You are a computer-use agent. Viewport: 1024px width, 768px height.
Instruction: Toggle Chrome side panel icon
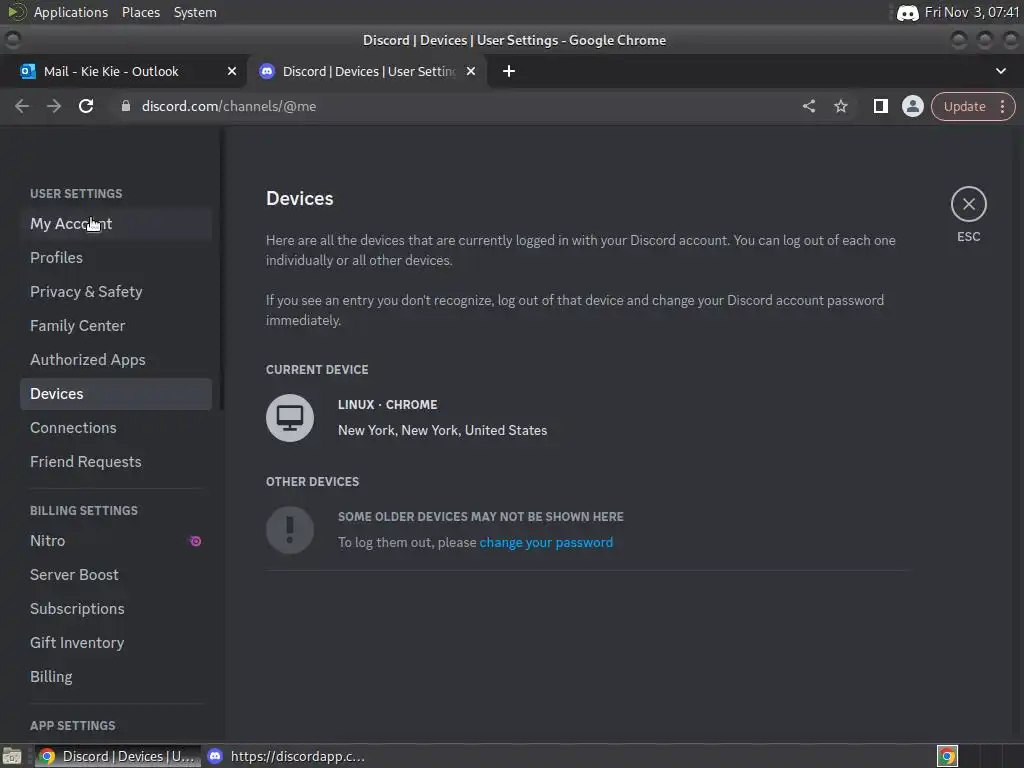pyautogui.click(x=880, y=106)
